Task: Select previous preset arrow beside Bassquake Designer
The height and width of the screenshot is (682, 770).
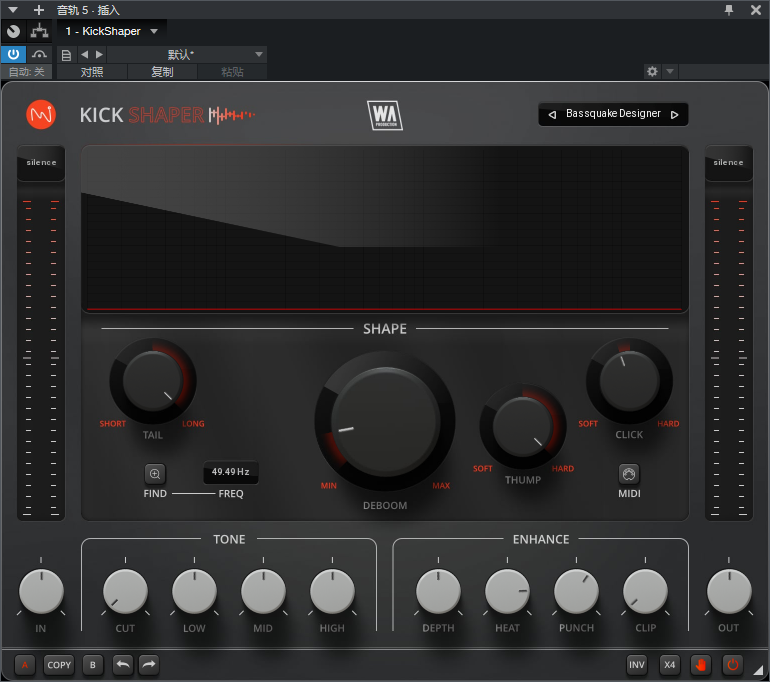Action: [x=552, y=114]
